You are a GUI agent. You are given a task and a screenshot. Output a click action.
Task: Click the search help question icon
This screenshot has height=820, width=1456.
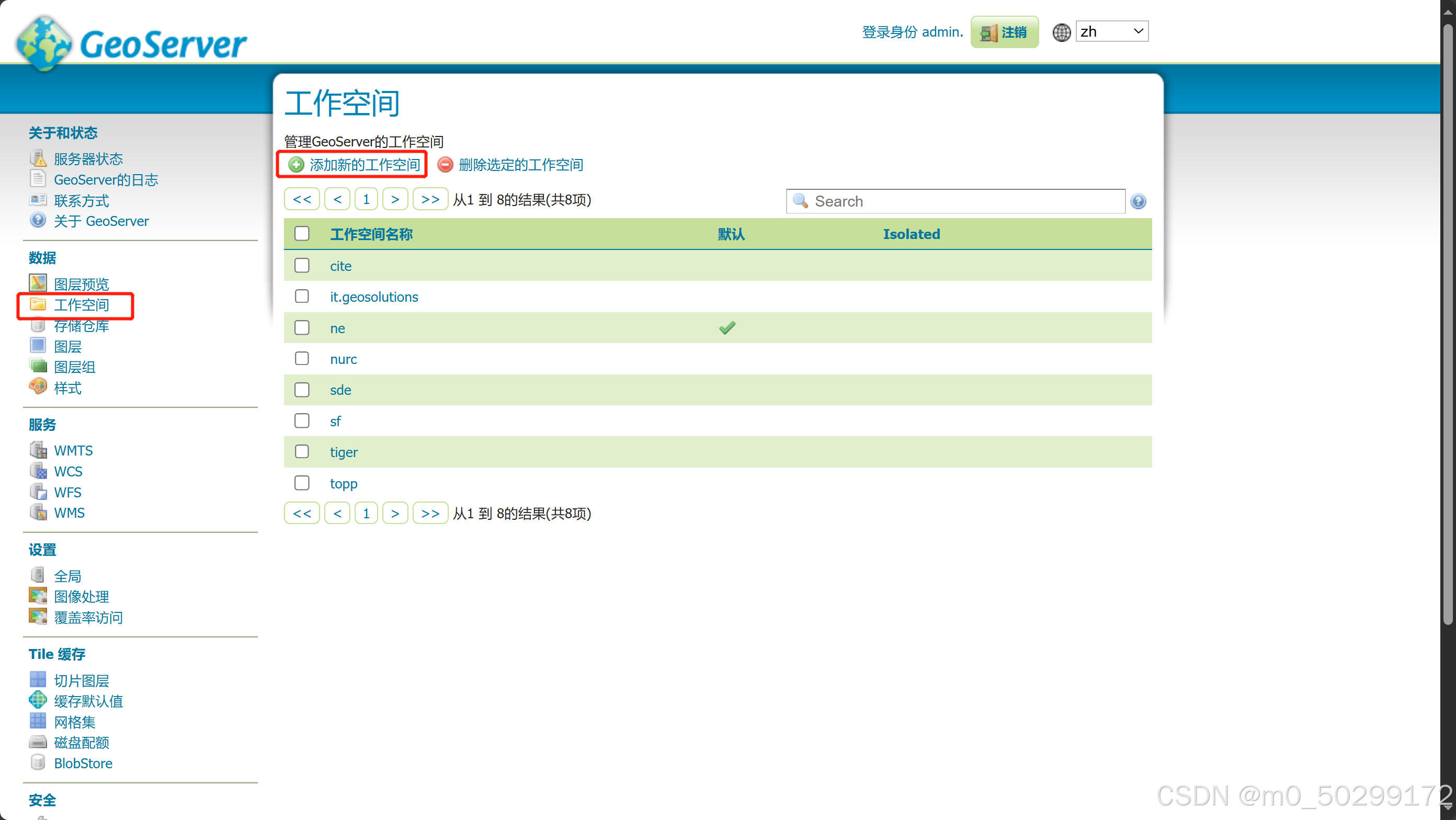[1139, 201]
